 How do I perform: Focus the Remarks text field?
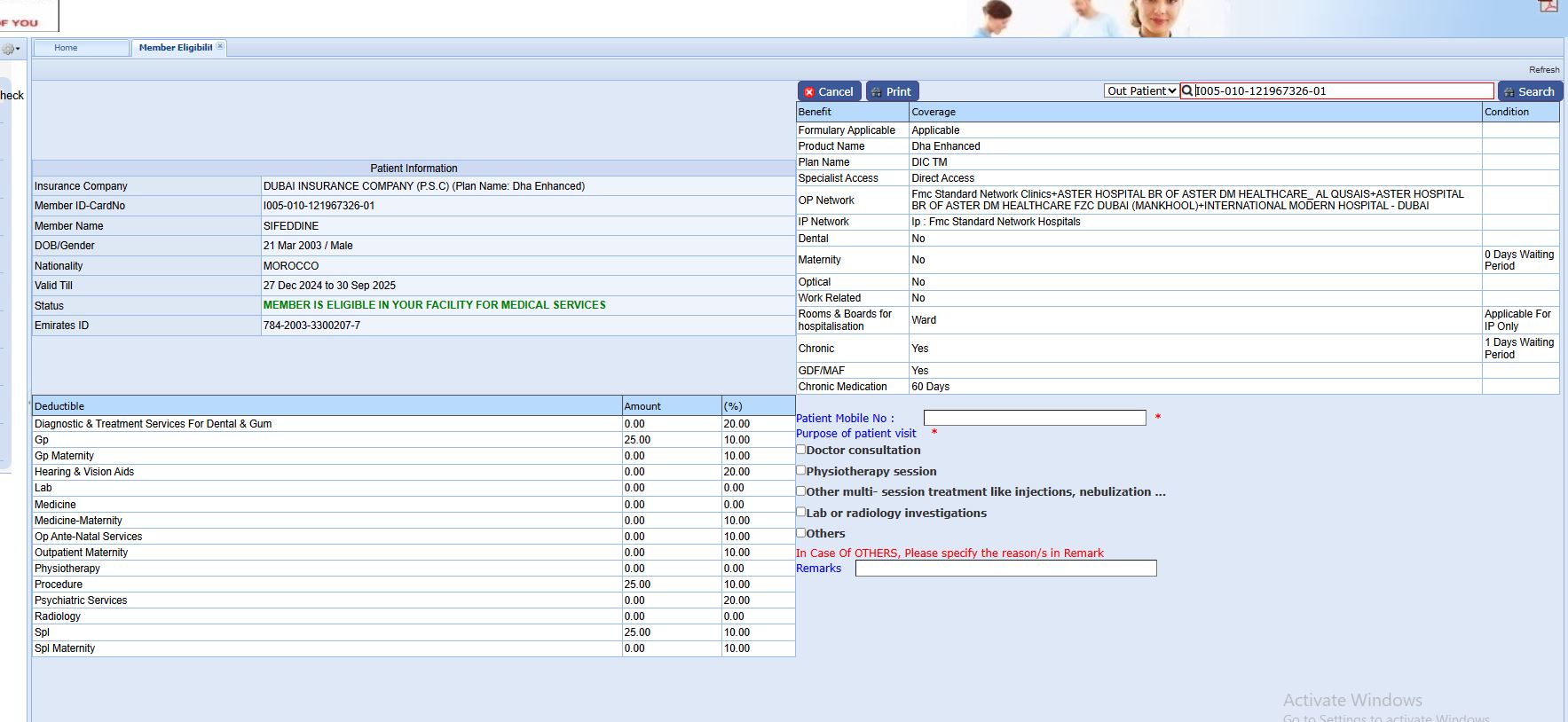[x=1005, y=569]
